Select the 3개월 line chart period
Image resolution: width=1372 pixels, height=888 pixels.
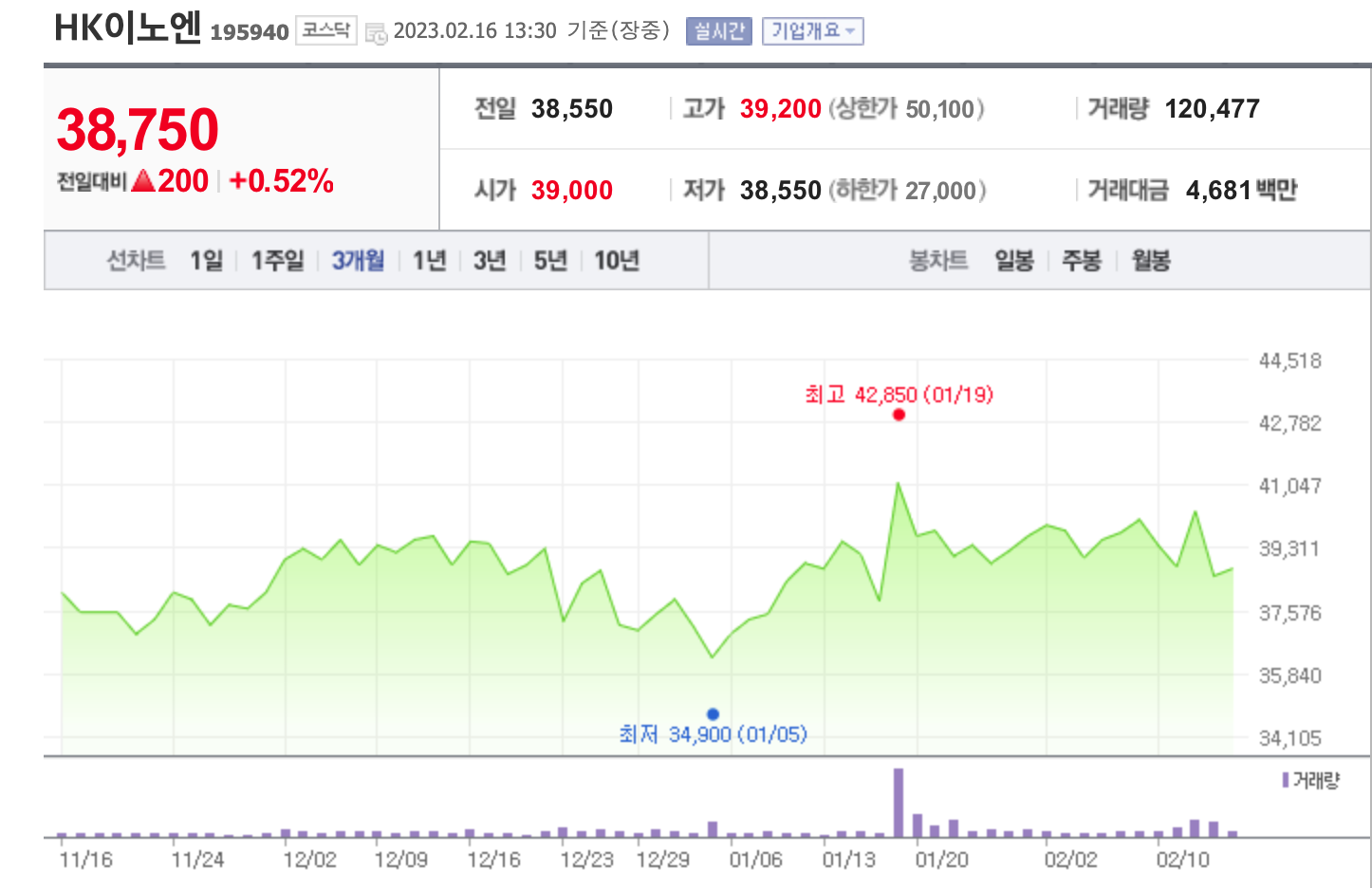coord(358,260)
